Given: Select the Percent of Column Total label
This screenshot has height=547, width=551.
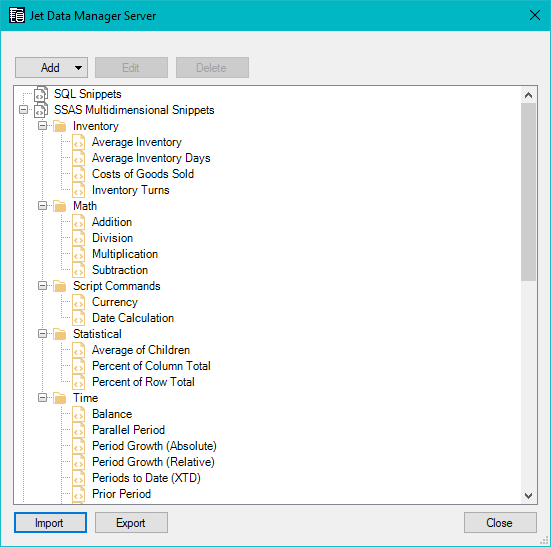Looking at the screenshot, I should tap(151, 366).
